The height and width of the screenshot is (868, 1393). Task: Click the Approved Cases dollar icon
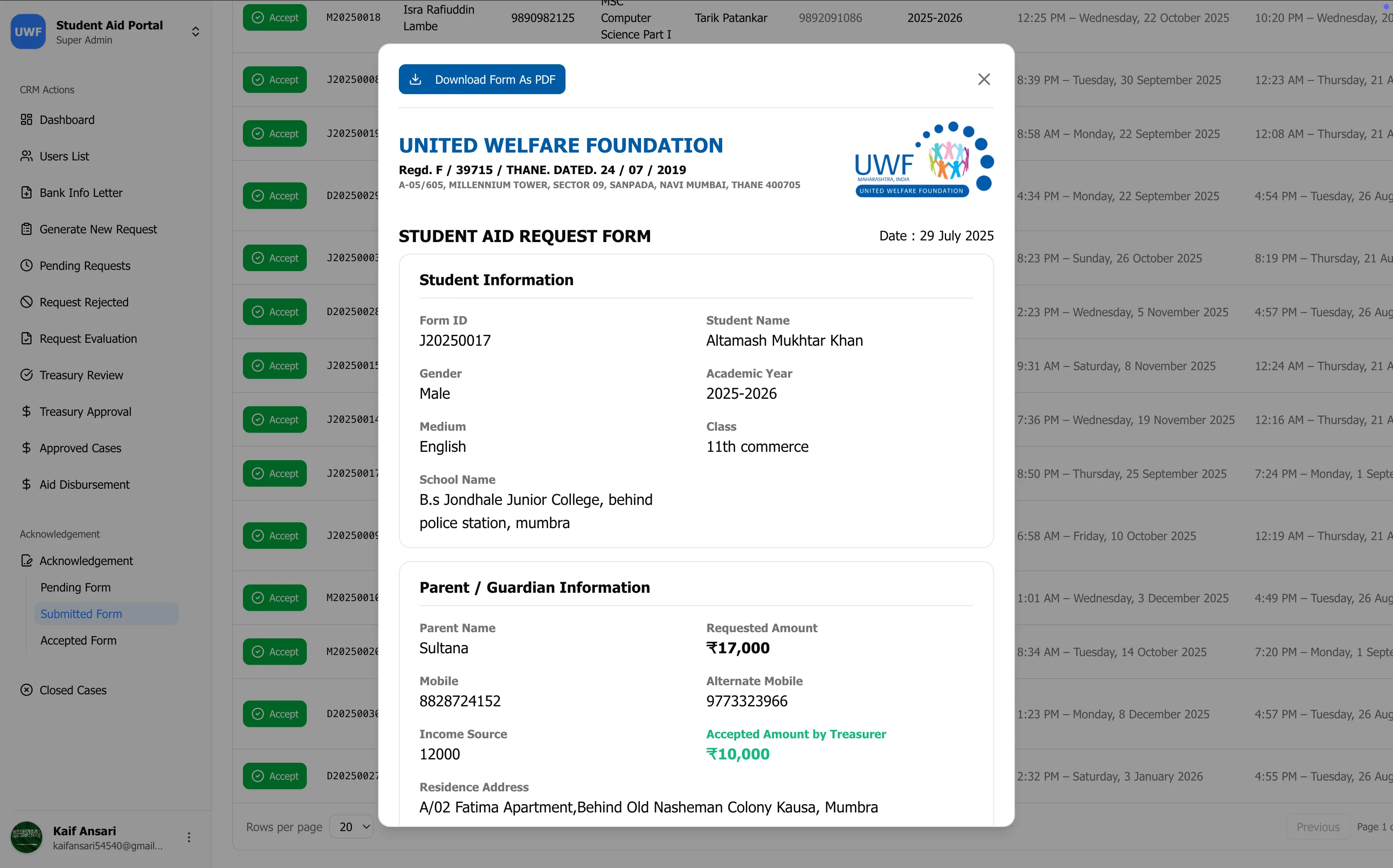(x=27, y=448)
